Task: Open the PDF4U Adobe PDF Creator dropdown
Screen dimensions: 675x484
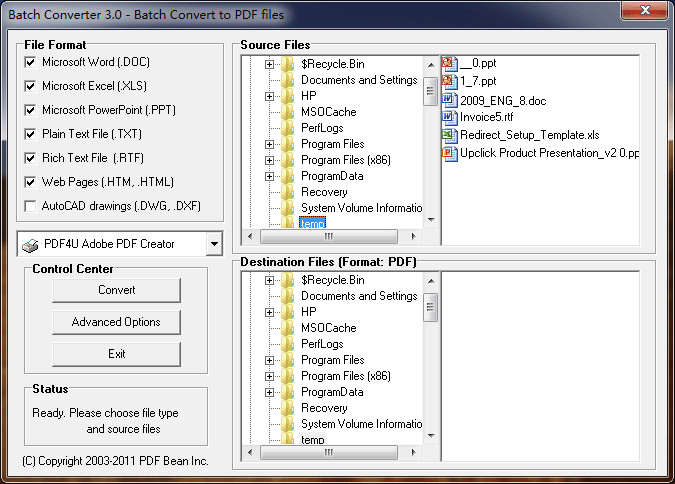Action: [214, 244]
